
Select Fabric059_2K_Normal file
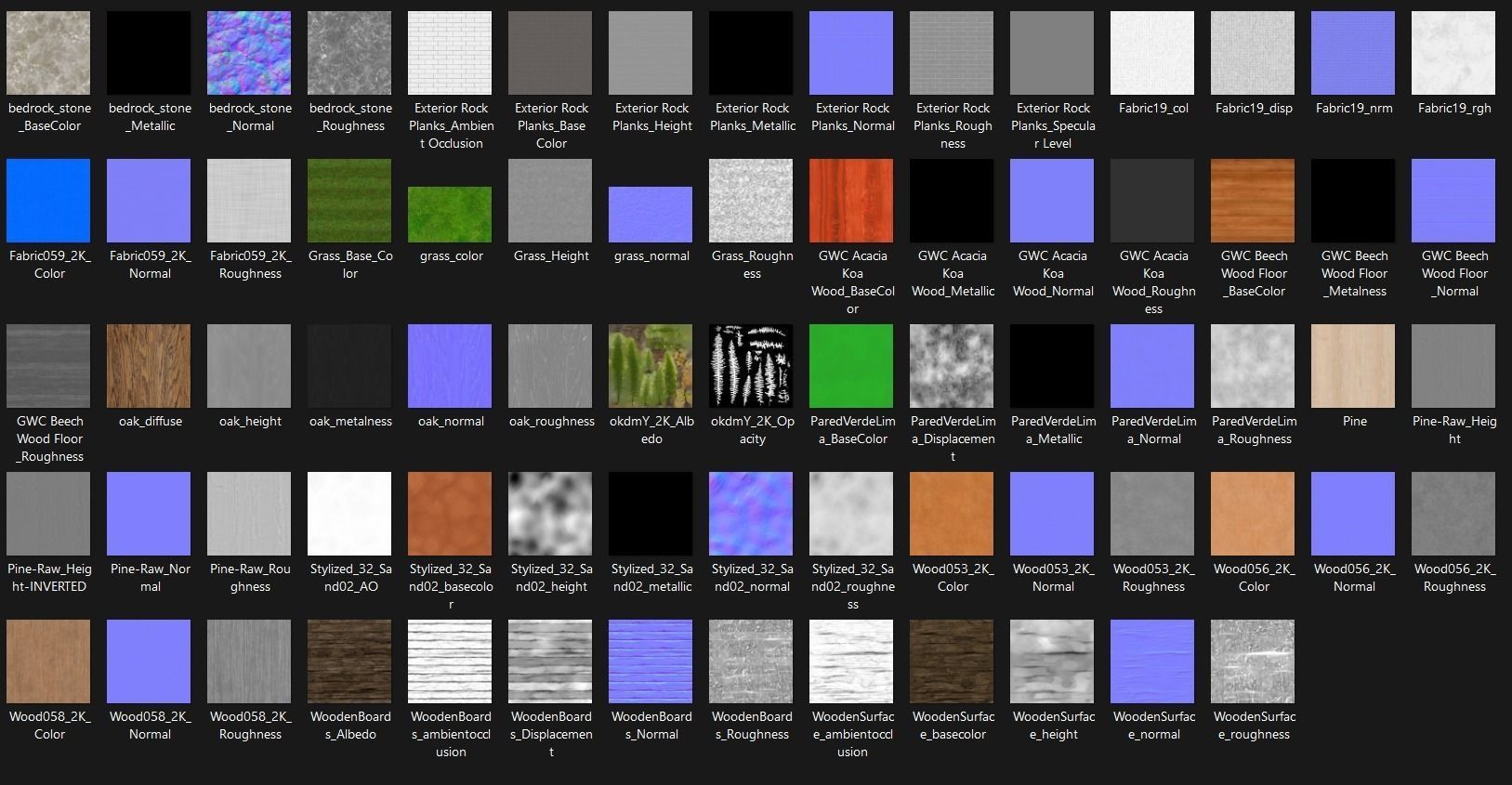coord(149,201)
